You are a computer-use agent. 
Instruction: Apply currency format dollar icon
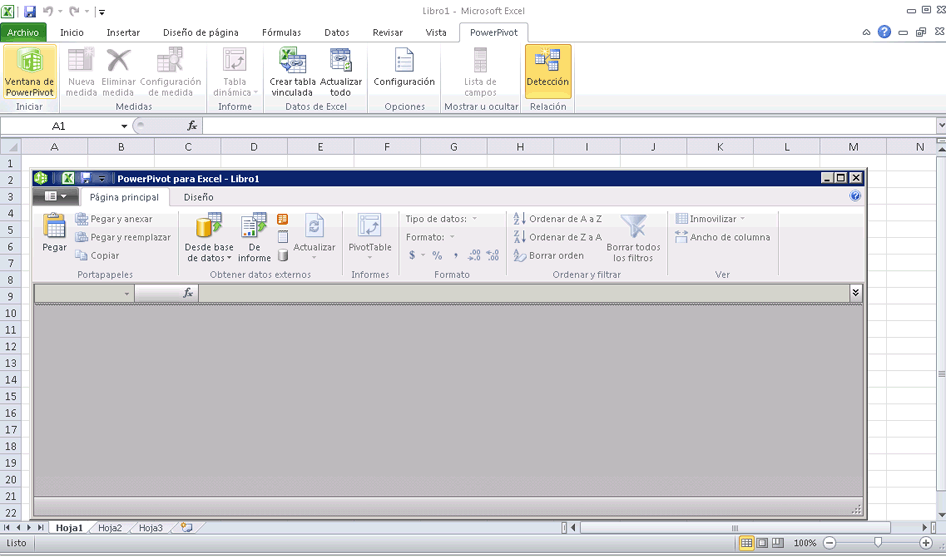(412, 255)
